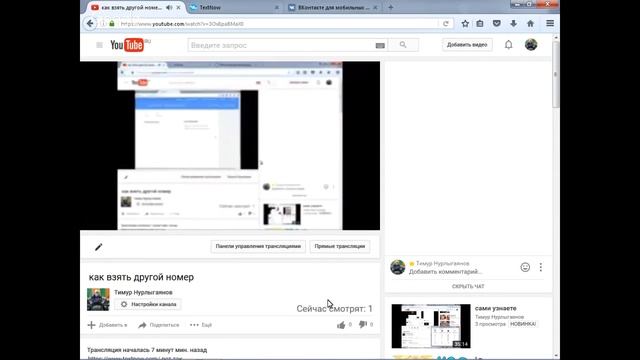Open Настройки канала button
The height and width of the screenshot is (360, 640).
coord(148,304)
